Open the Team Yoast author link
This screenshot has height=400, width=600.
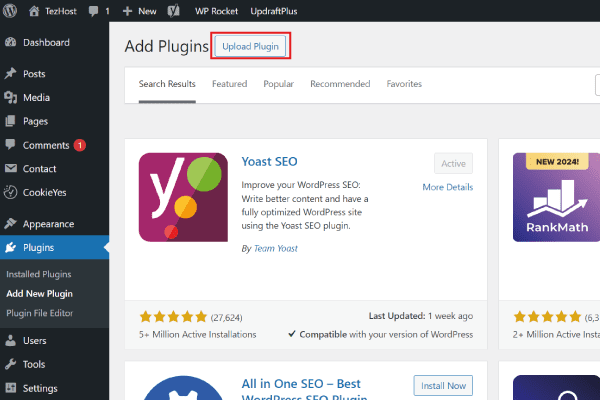point(276,248)
